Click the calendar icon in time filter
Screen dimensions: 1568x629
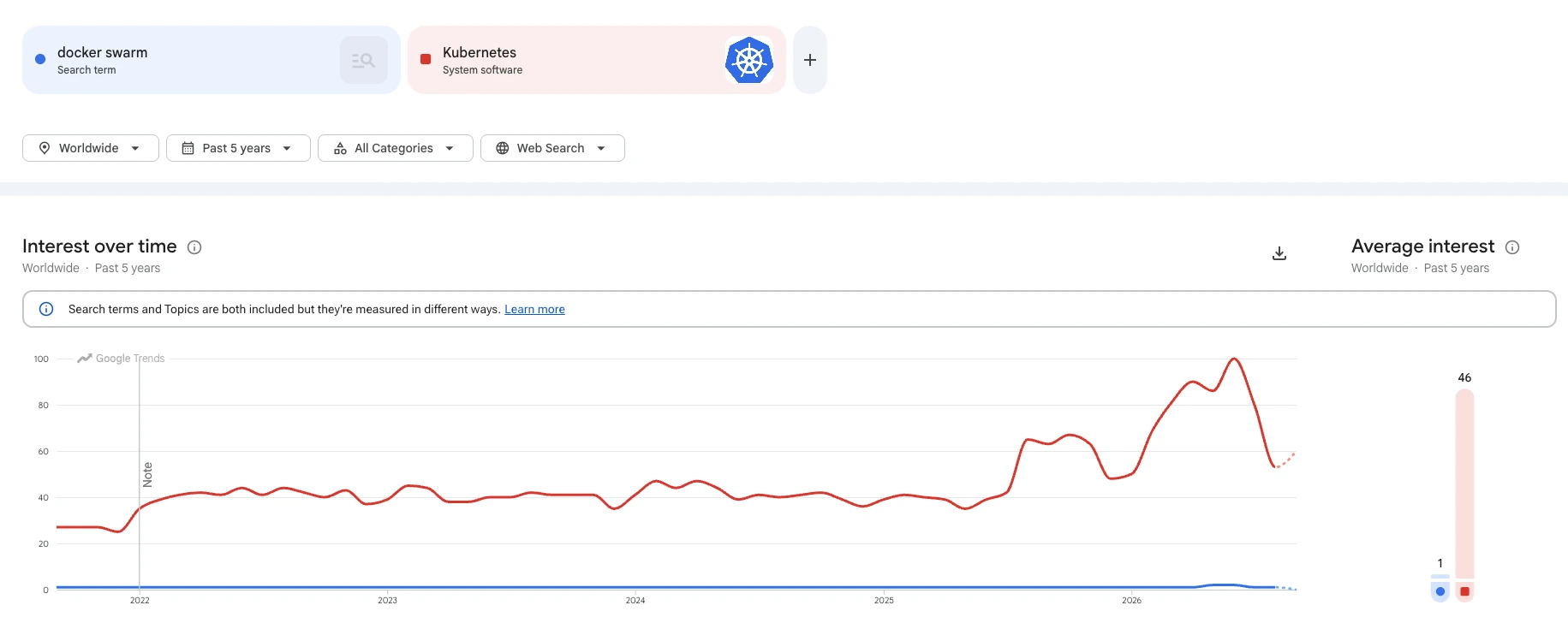(x=188, y=148)
